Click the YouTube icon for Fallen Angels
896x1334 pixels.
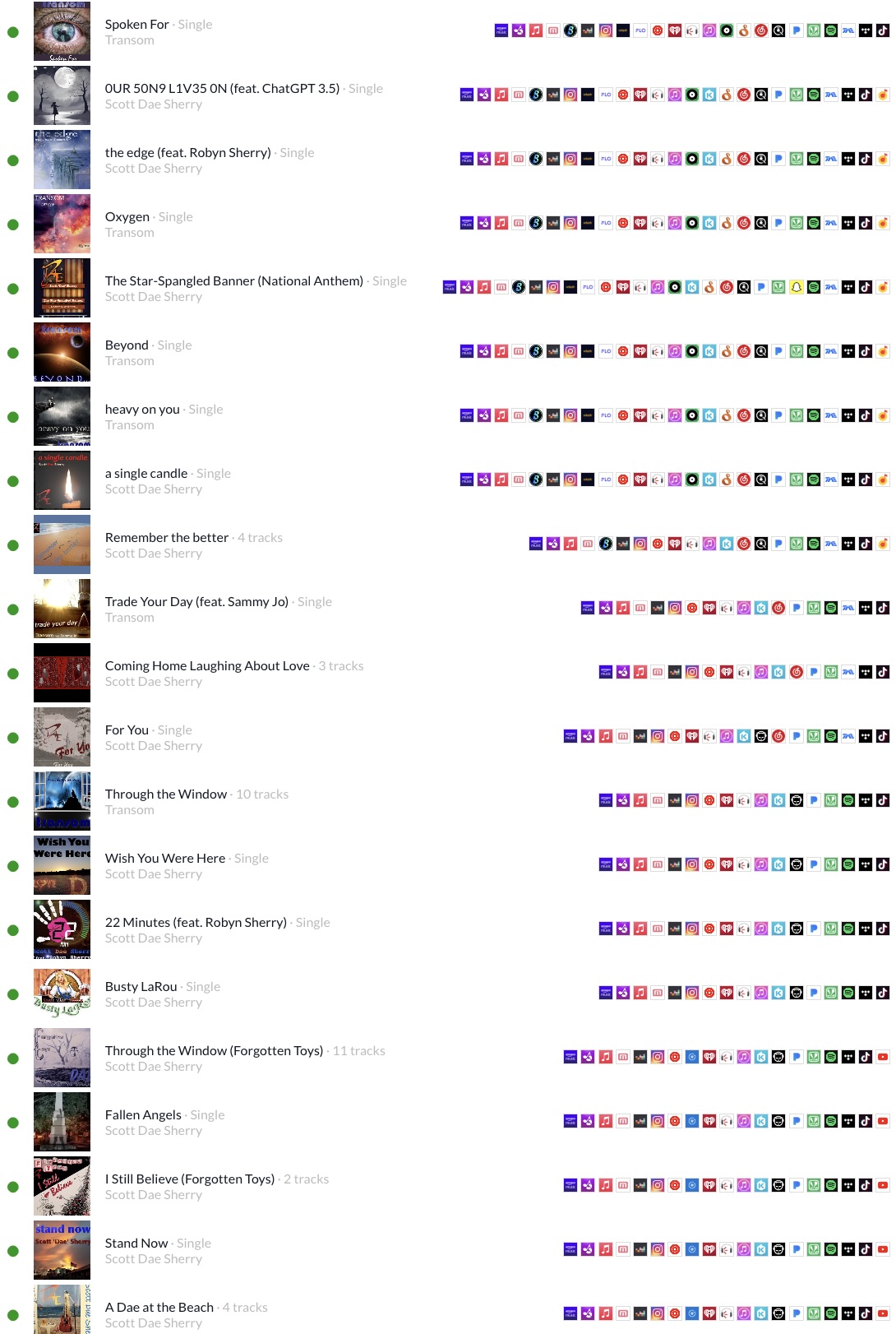883,1121
